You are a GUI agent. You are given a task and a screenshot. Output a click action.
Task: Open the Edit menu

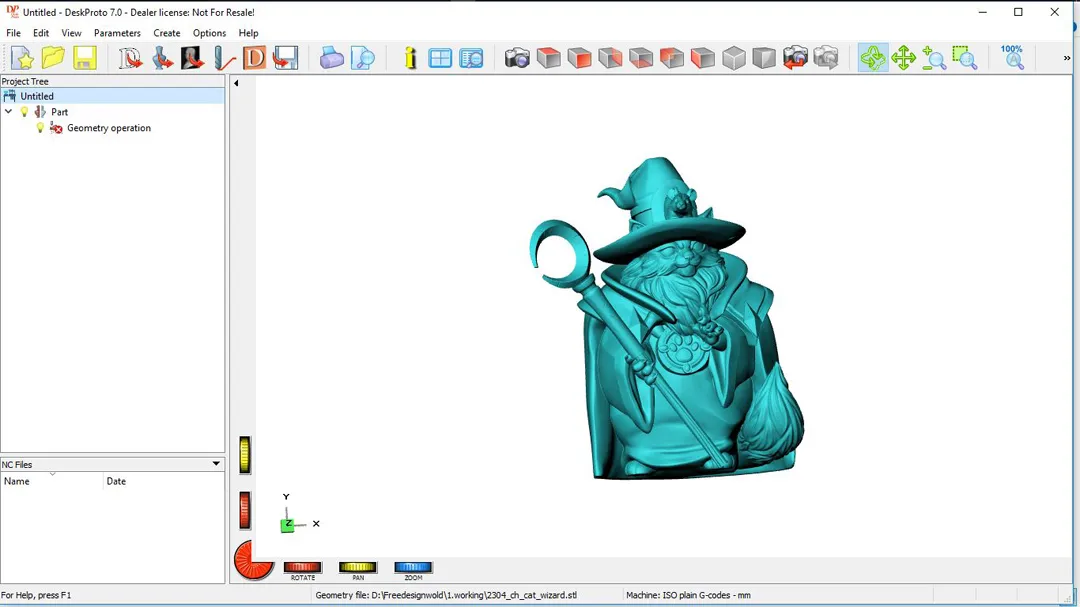(x=41, y=32)
